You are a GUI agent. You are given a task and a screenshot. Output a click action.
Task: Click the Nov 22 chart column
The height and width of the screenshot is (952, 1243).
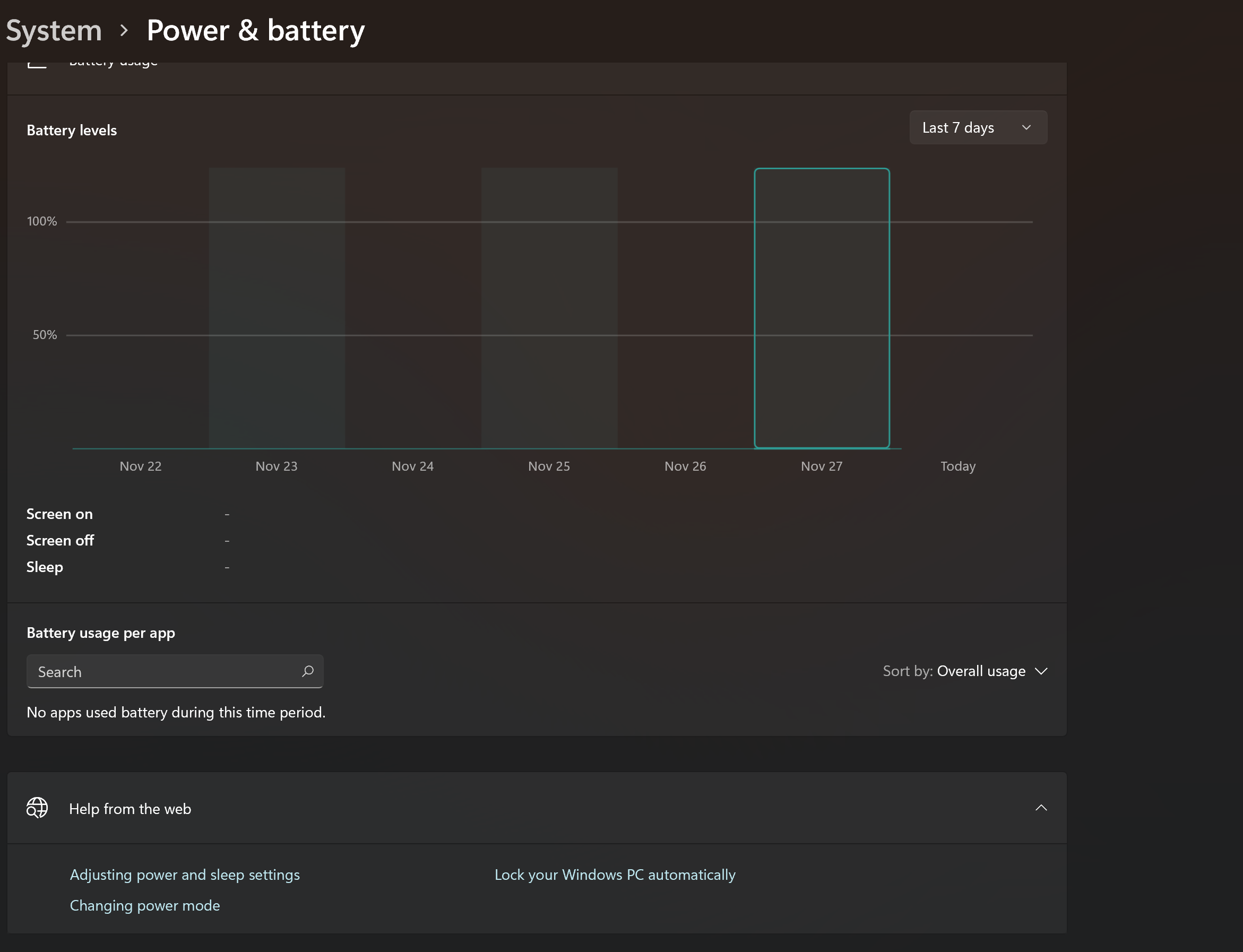click(x=141, y=308)
